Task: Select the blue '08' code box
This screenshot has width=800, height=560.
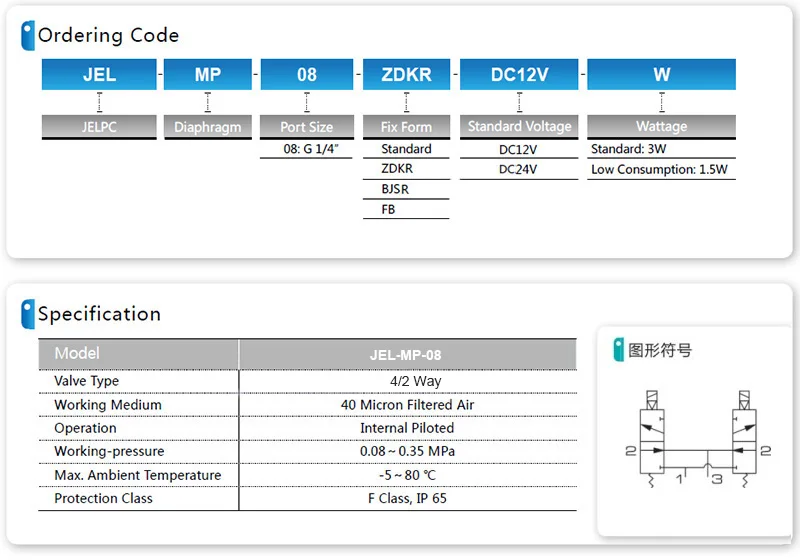Action: (307, 74)
